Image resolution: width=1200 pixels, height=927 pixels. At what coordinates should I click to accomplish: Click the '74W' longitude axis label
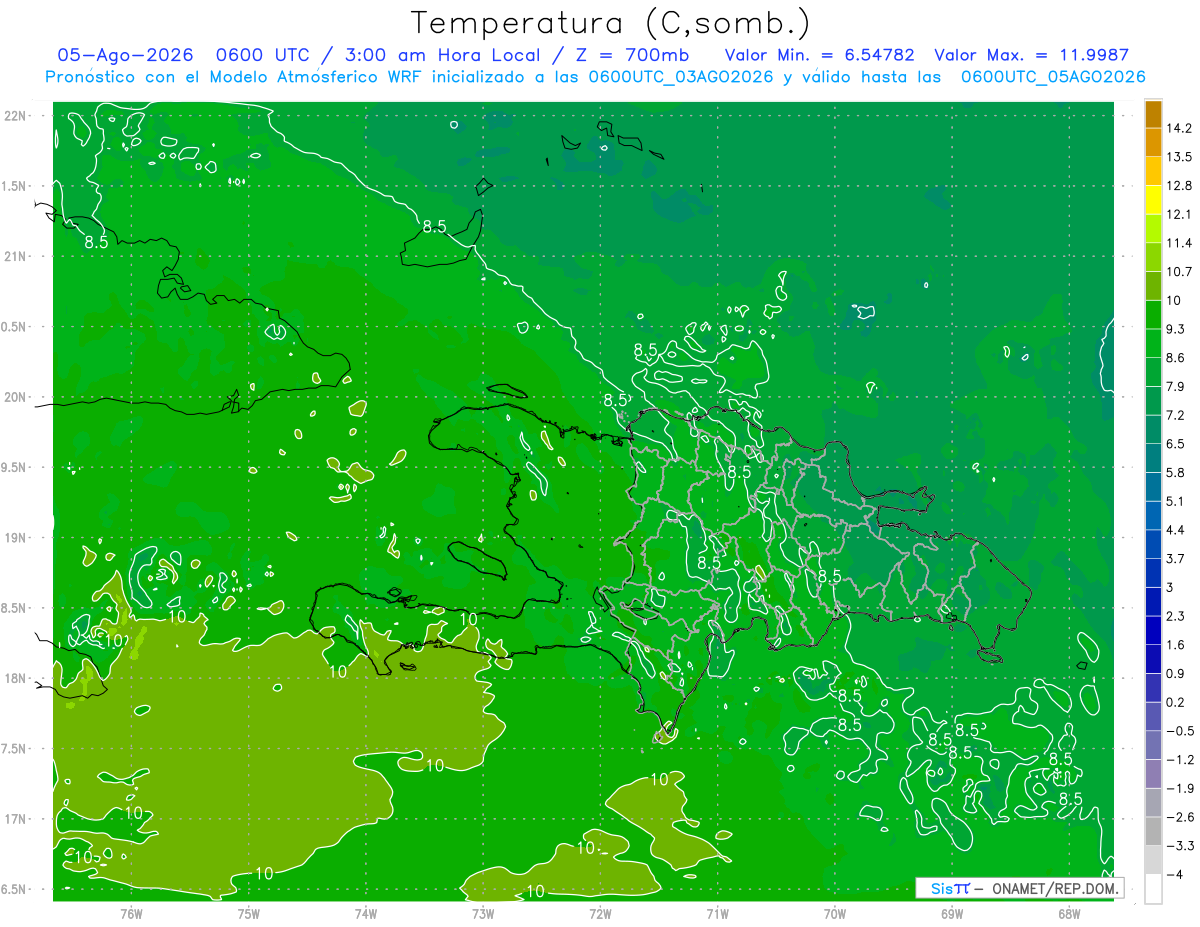tap(366, 913)
